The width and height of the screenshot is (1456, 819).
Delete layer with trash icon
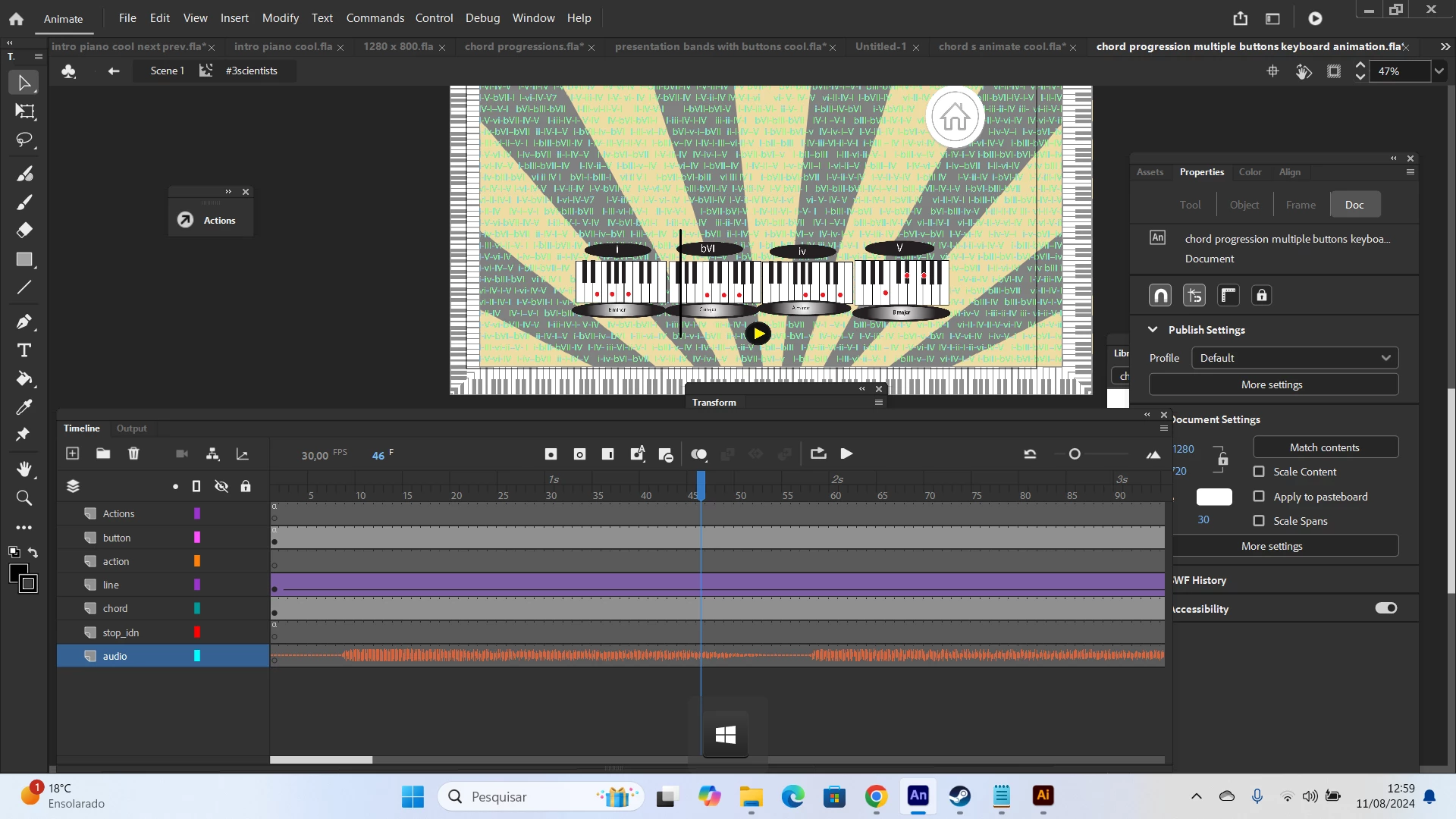(x=133, y=453)
